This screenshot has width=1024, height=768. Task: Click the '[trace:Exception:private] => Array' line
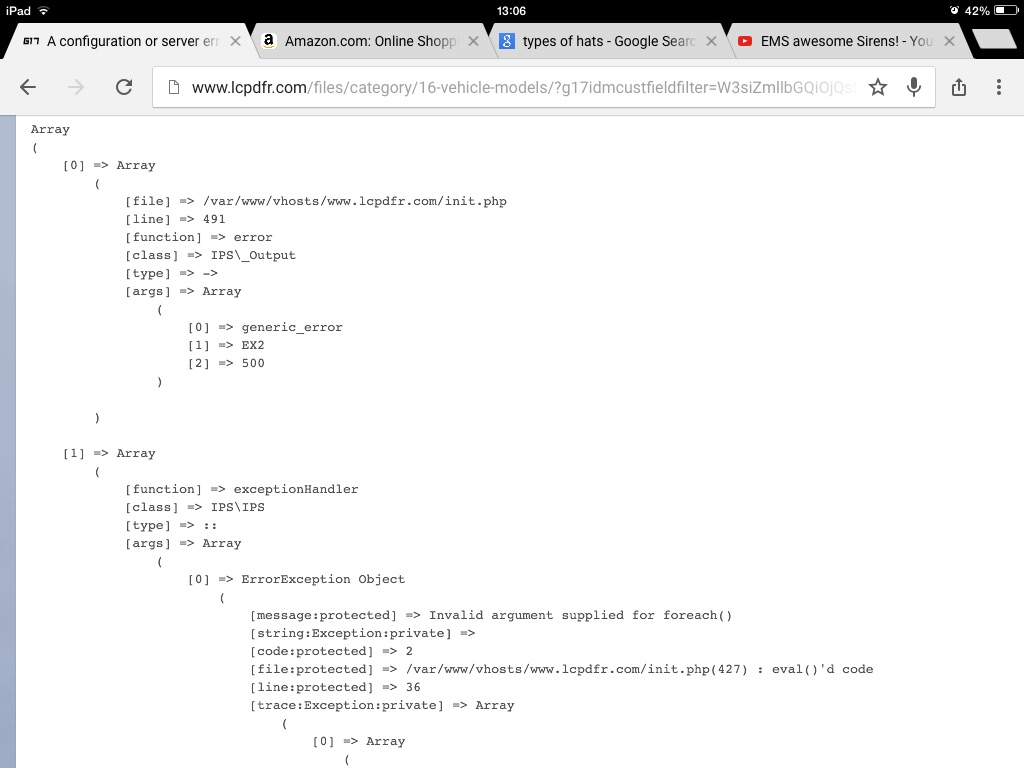(382, 705)
